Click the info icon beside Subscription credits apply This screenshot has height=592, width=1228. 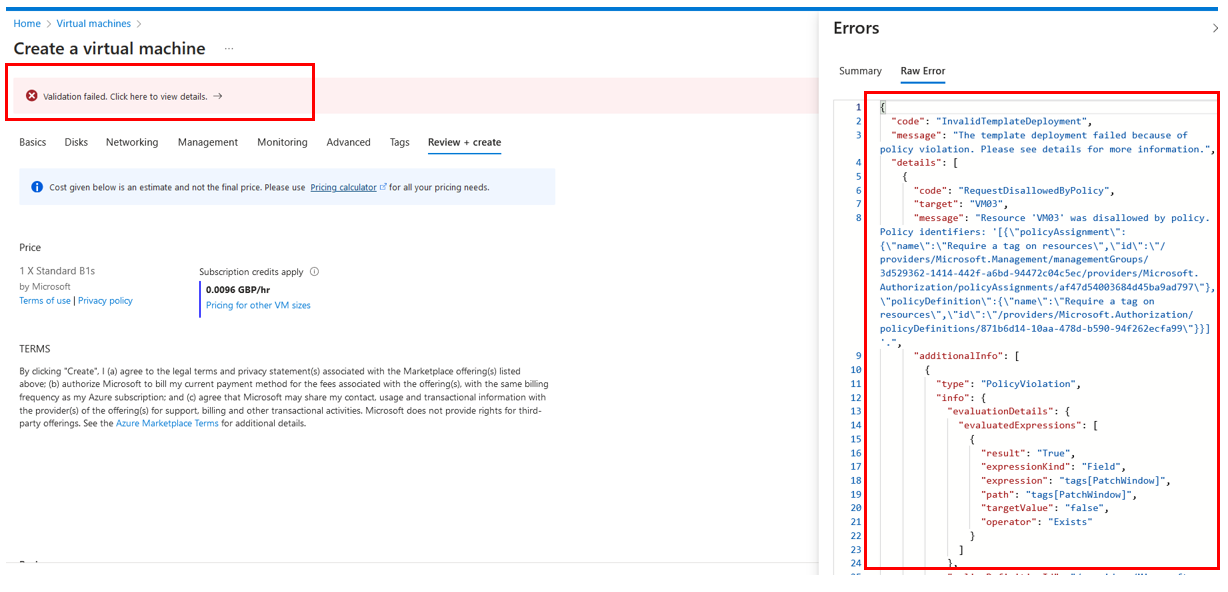point(314,271)
